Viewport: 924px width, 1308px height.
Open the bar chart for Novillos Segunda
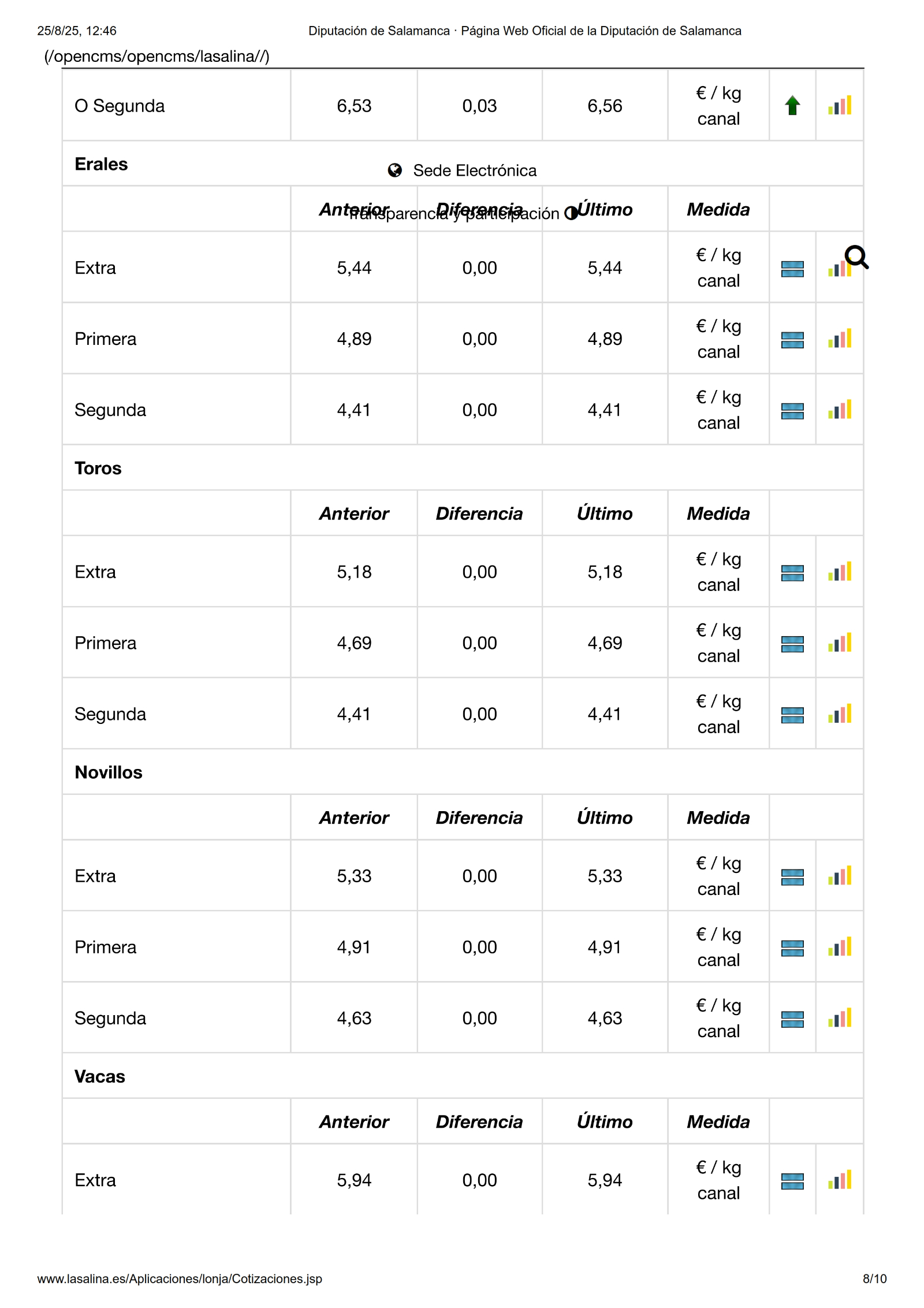839,1019
